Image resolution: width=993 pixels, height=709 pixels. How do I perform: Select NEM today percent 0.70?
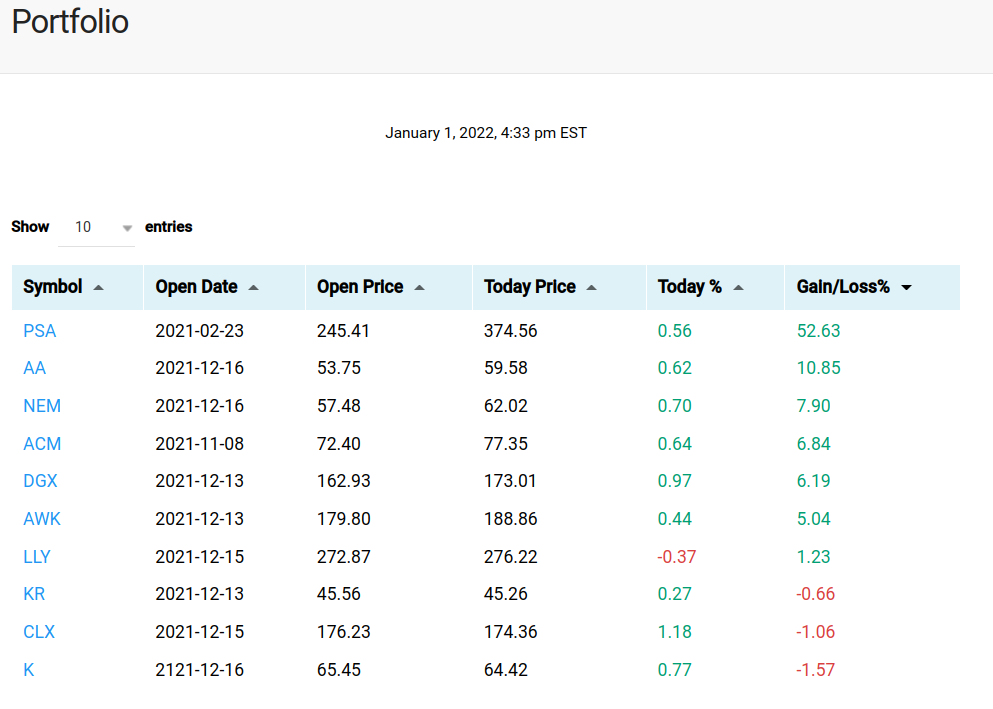pos(674,406)
